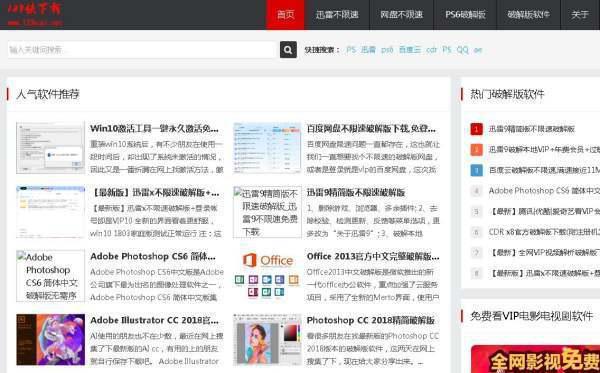The image size is (600, 373).
Task: Click the Office2013中文破解版 description text
Action: point(373,285)
